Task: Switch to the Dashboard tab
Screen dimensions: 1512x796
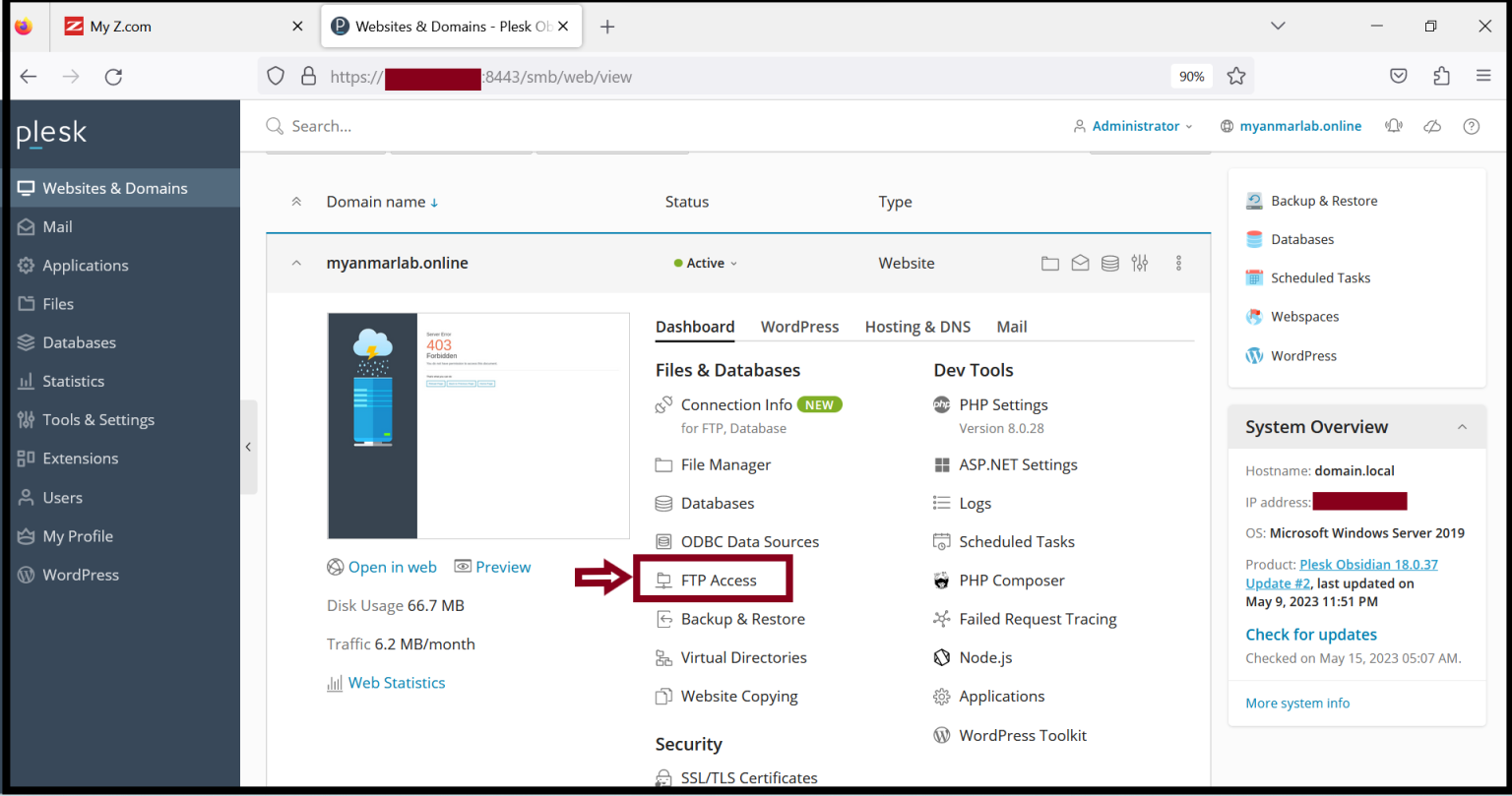Action: [x=695, y=327]
